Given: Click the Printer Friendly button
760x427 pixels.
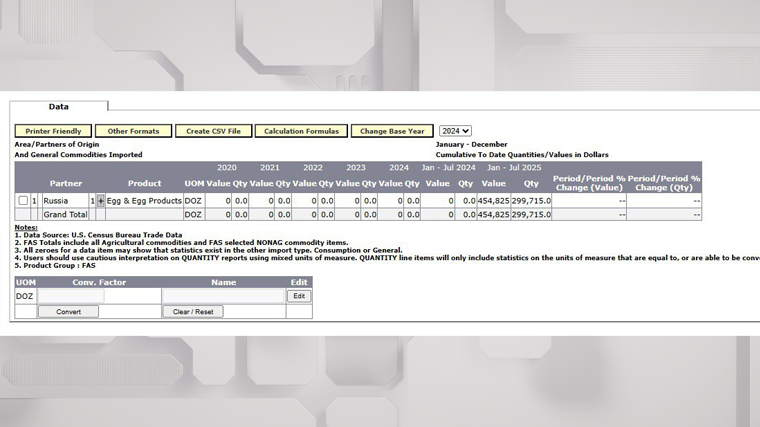Looking at the screenshot, I should click(x=53, y=131).
